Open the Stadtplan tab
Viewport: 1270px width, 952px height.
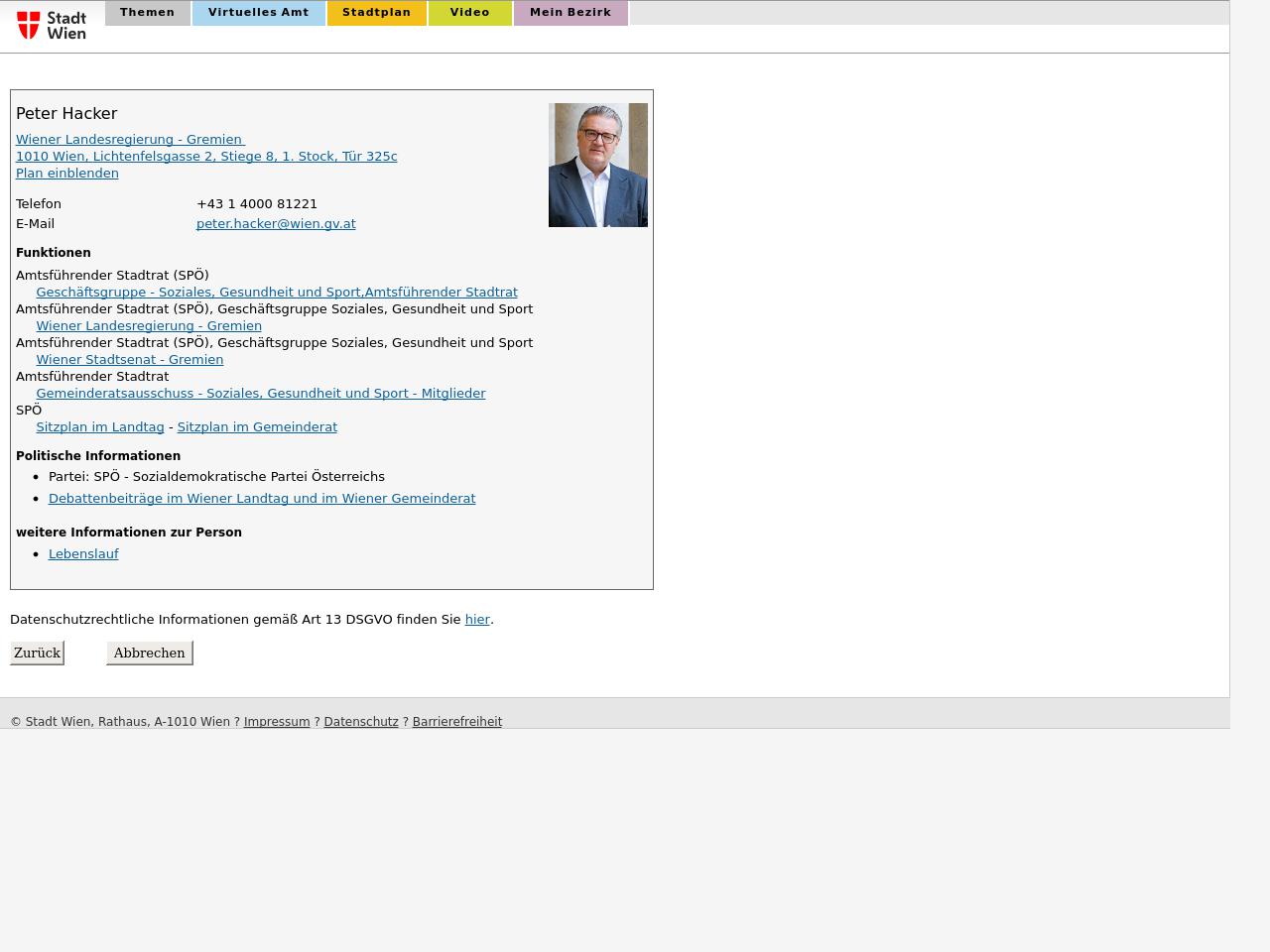(x=376, y=13)
